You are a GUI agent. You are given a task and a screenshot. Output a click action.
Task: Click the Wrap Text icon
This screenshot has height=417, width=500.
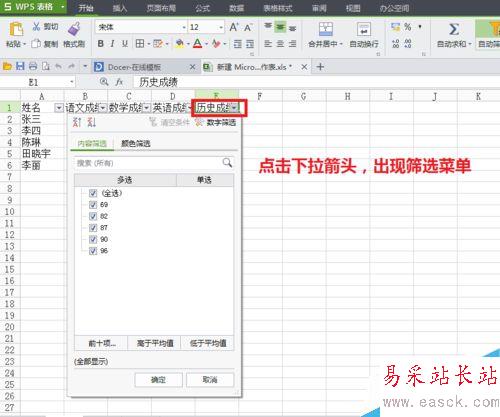point(364,29)
